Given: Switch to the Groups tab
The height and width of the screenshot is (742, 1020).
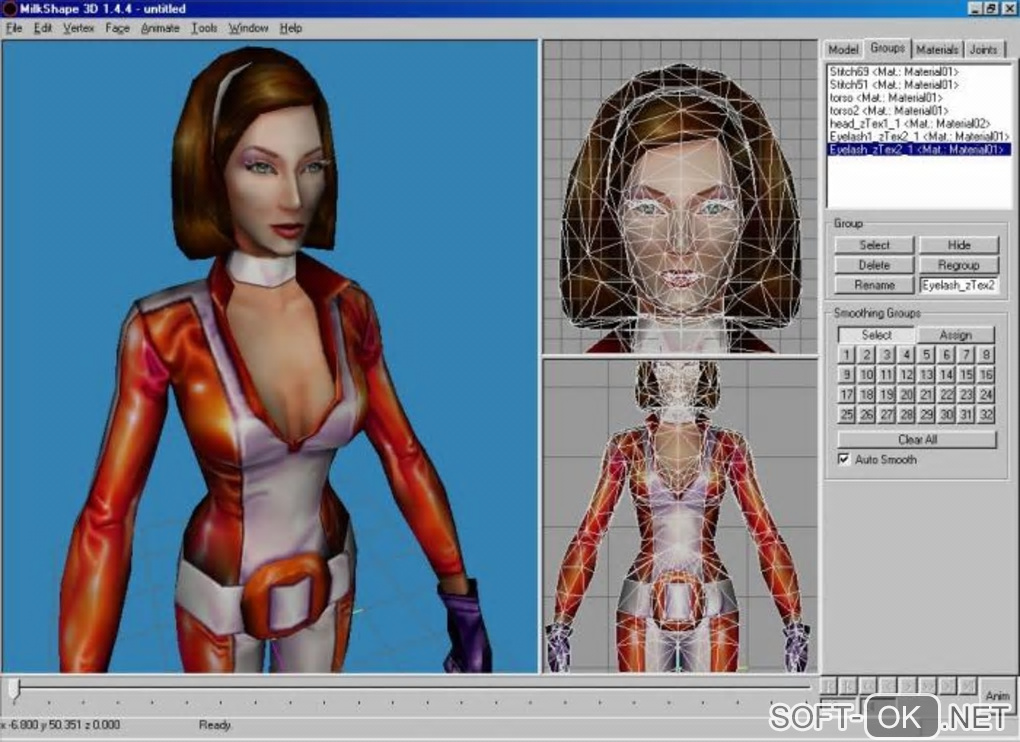Looking at the screenshot, I should (887, 48).
